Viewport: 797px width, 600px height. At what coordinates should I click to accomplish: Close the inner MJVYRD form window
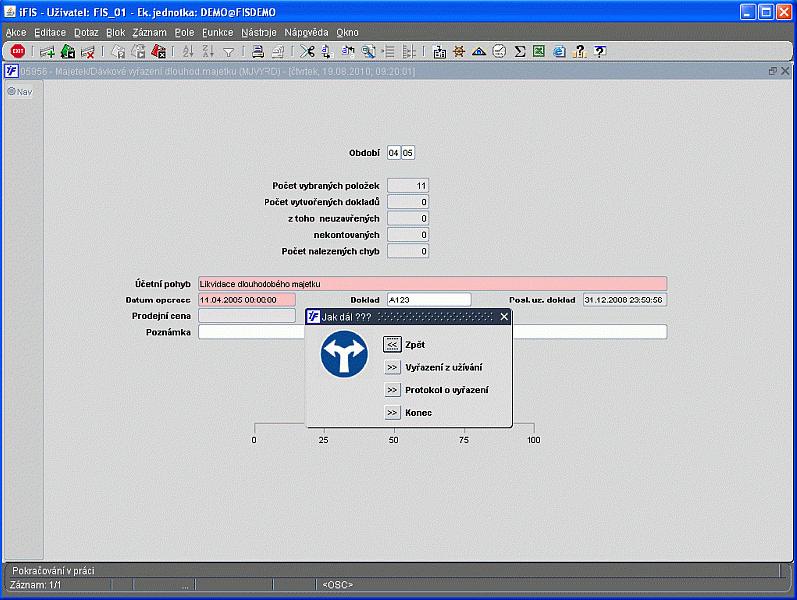click(x=785, y=71)
